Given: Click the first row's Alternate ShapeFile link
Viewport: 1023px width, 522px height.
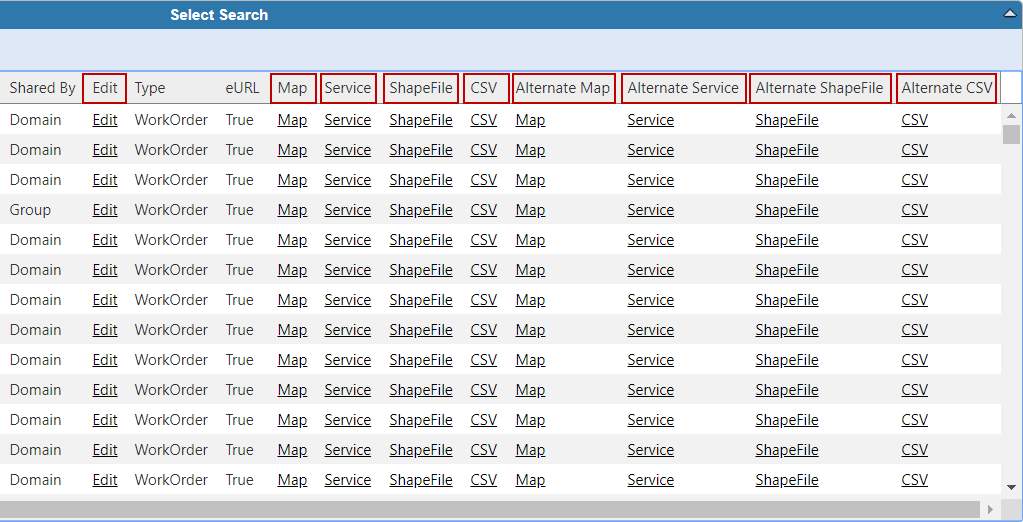Looking at the screenshot, I should coord(787,120).
